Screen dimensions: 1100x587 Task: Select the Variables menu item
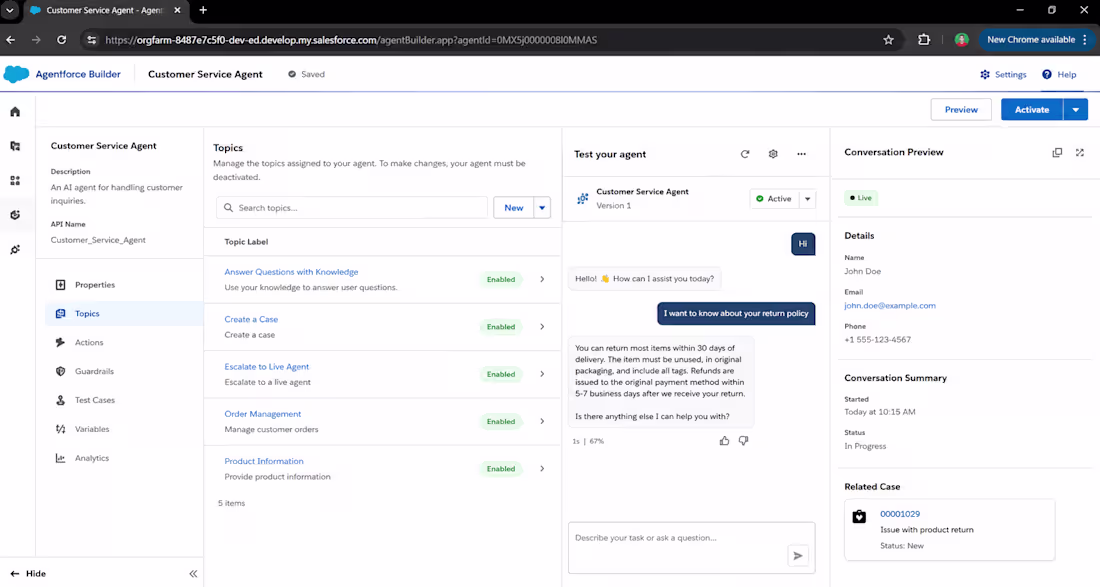(124, 429)
